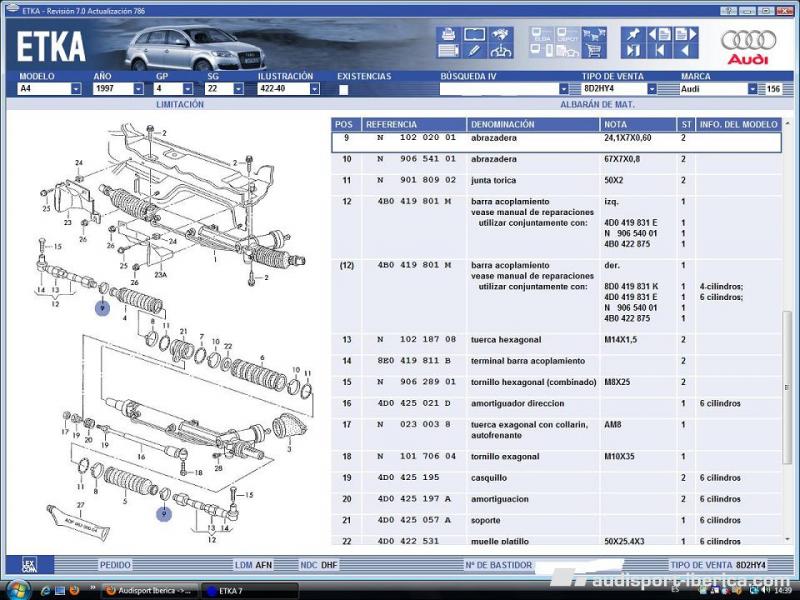Click the multiple shopping carts icon
Image resolution: width=800 pixels, height=600 pixels.
pos(593,35)
